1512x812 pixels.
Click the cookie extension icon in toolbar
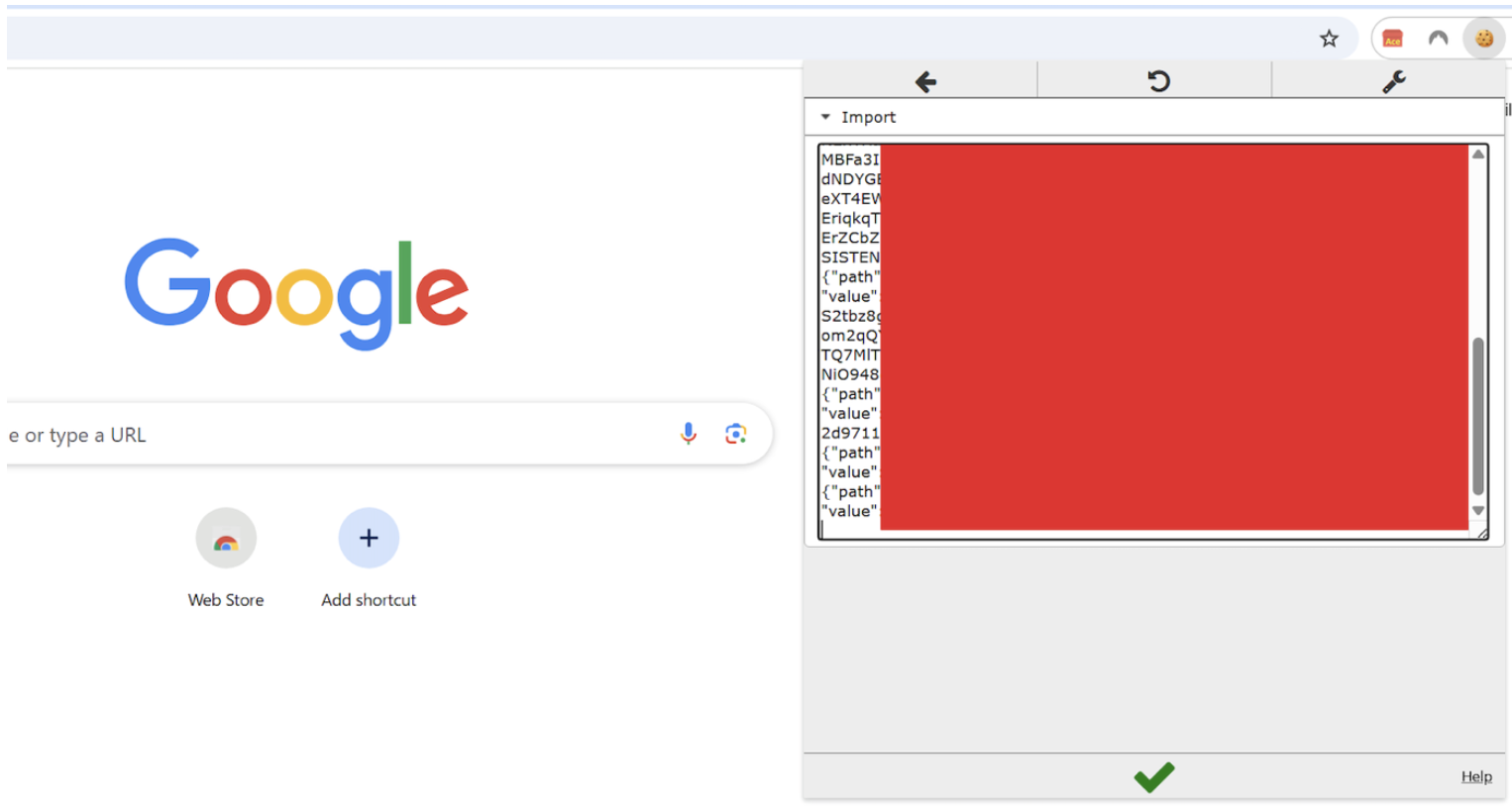click(1483, 39)
